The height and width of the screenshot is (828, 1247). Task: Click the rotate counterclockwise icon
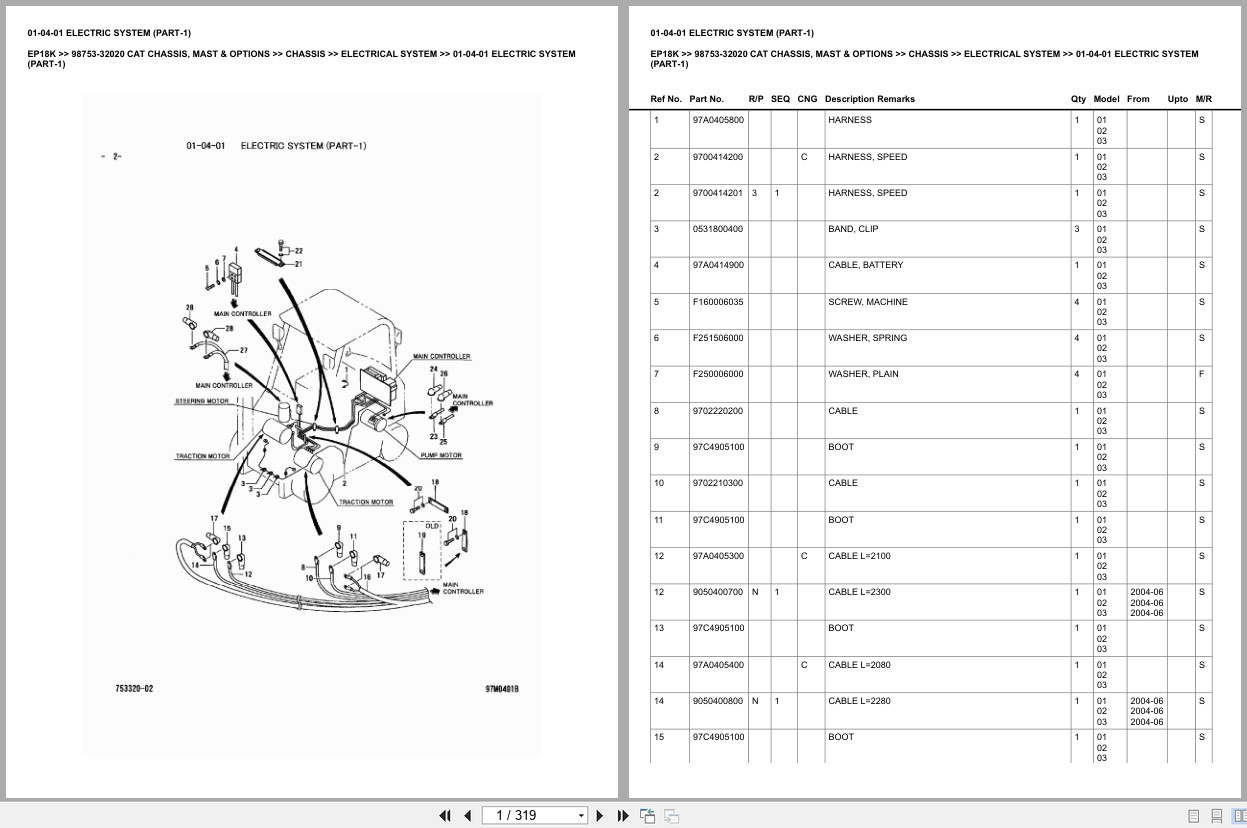pyautogui.click(x=647, y=815)
